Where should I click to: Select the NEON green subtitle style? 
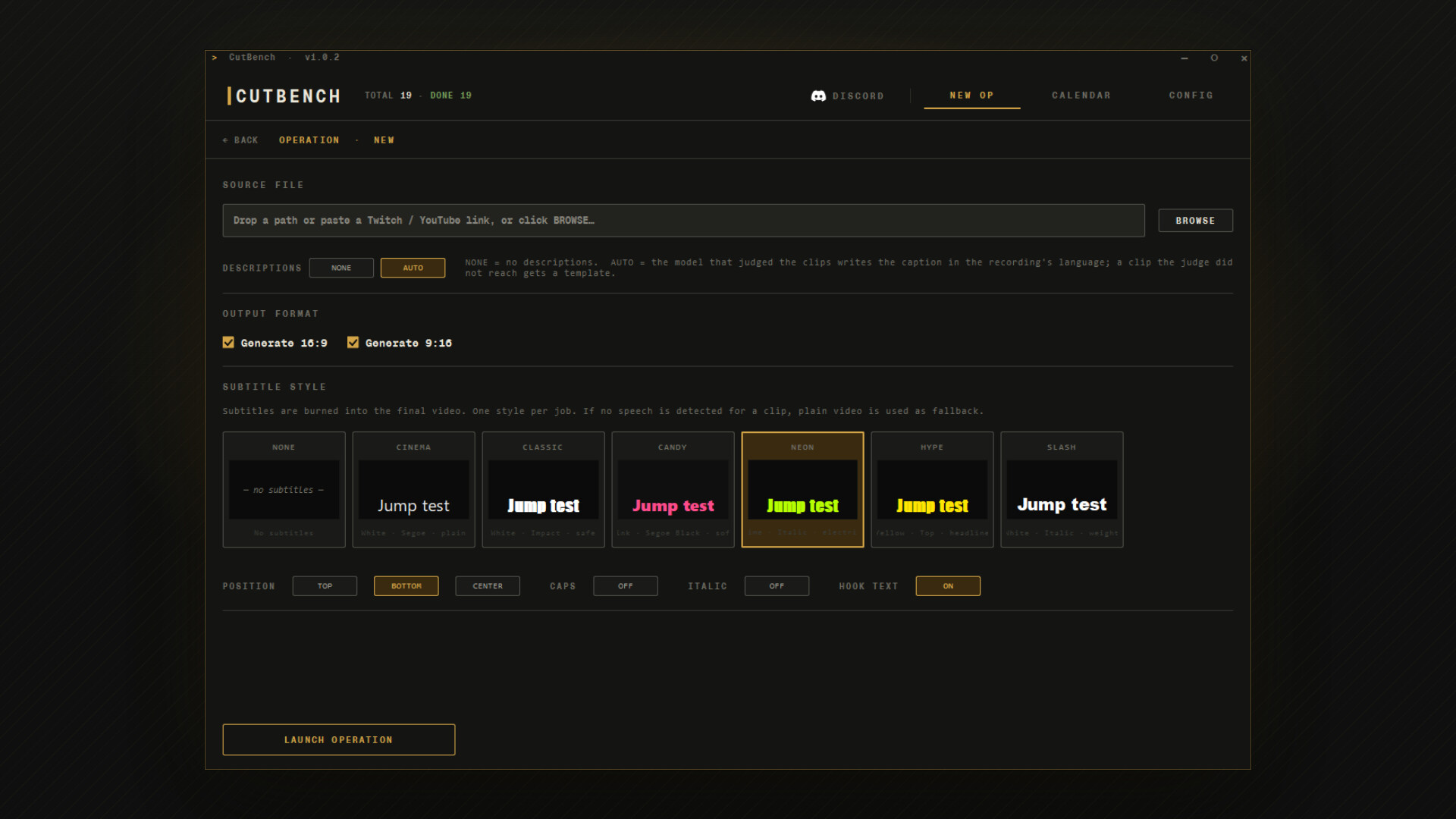[x=802, y=490]
